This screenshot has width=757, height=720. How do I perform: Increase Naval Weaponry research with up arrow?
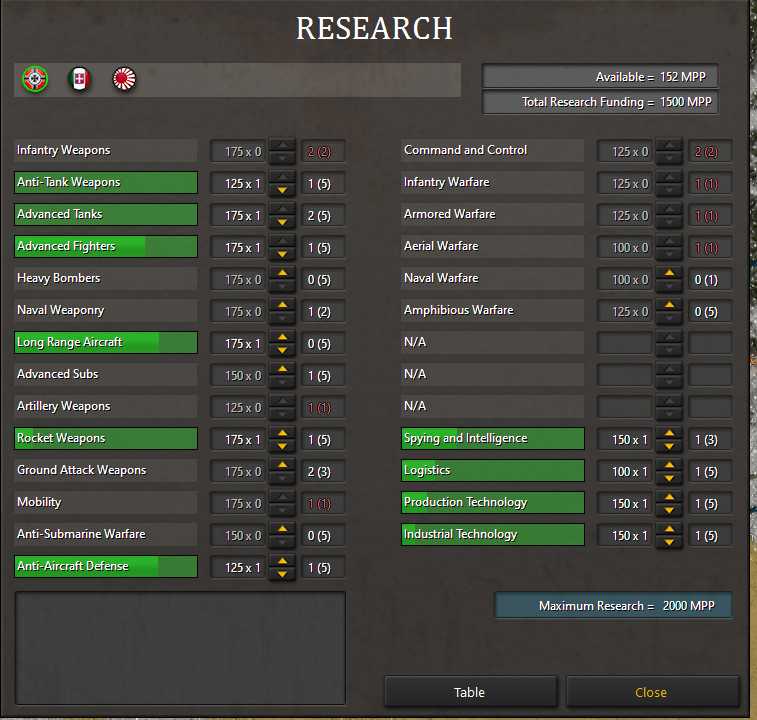tap(282, 305)
